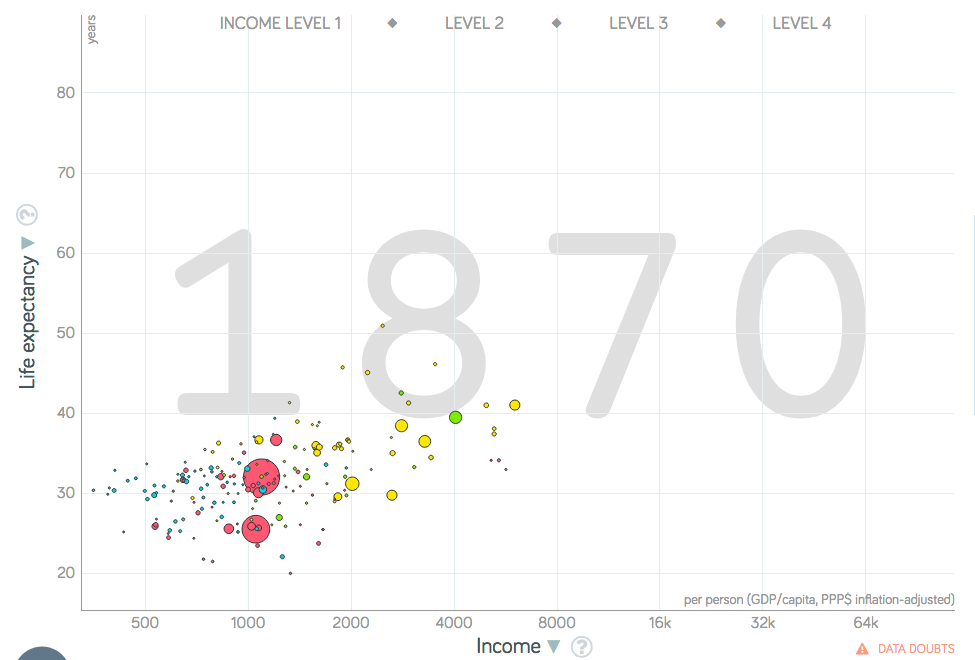Open the DATA DOUBTS link
This screenshot has width=975, height=660.
pyautogui.click(x=915, y=649)
